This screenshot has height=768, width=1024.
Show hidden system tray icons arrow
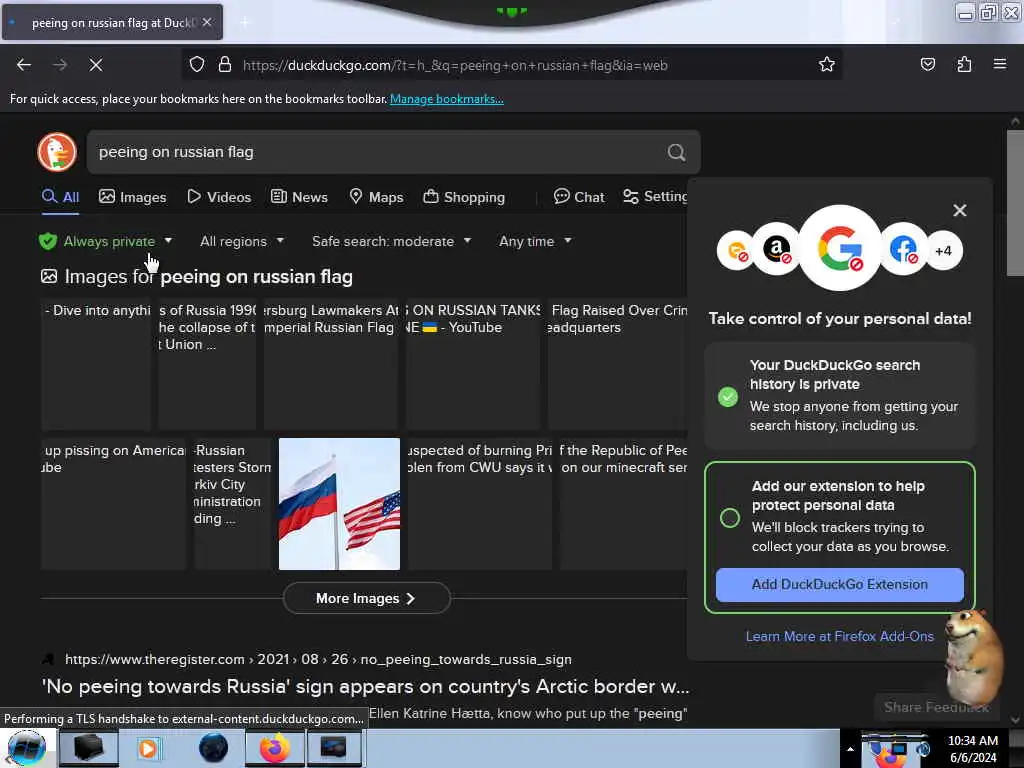pos(850,749)
